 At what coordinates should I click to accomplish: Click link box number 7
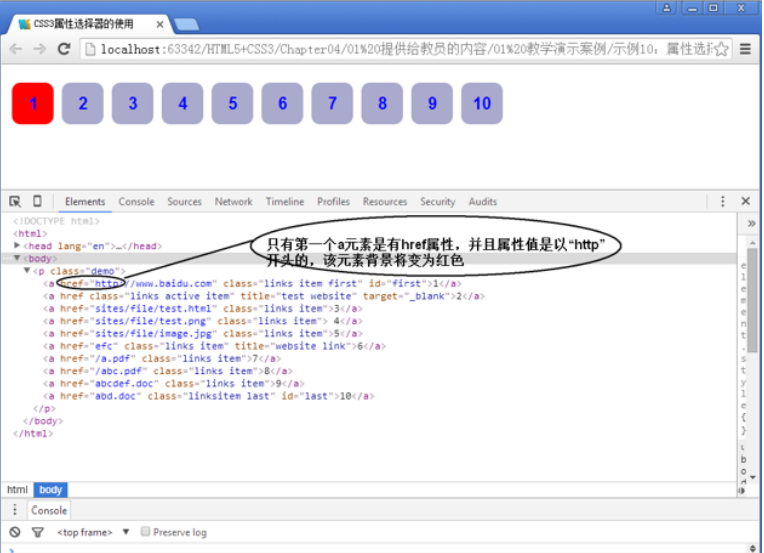[332, 103]
